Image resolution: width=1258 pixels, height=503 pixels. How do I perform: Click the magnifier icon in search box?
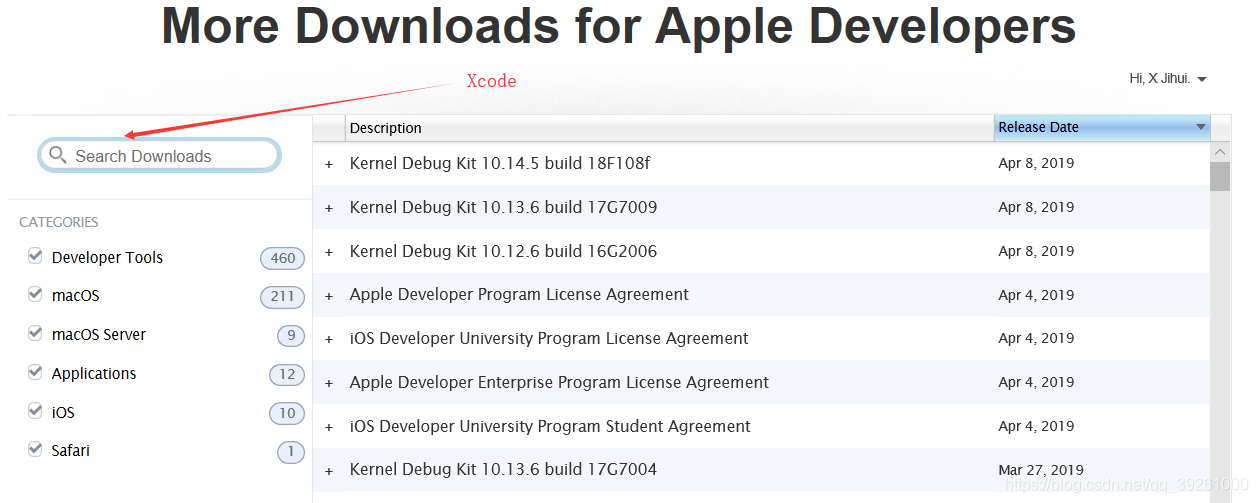coord(58,155)
